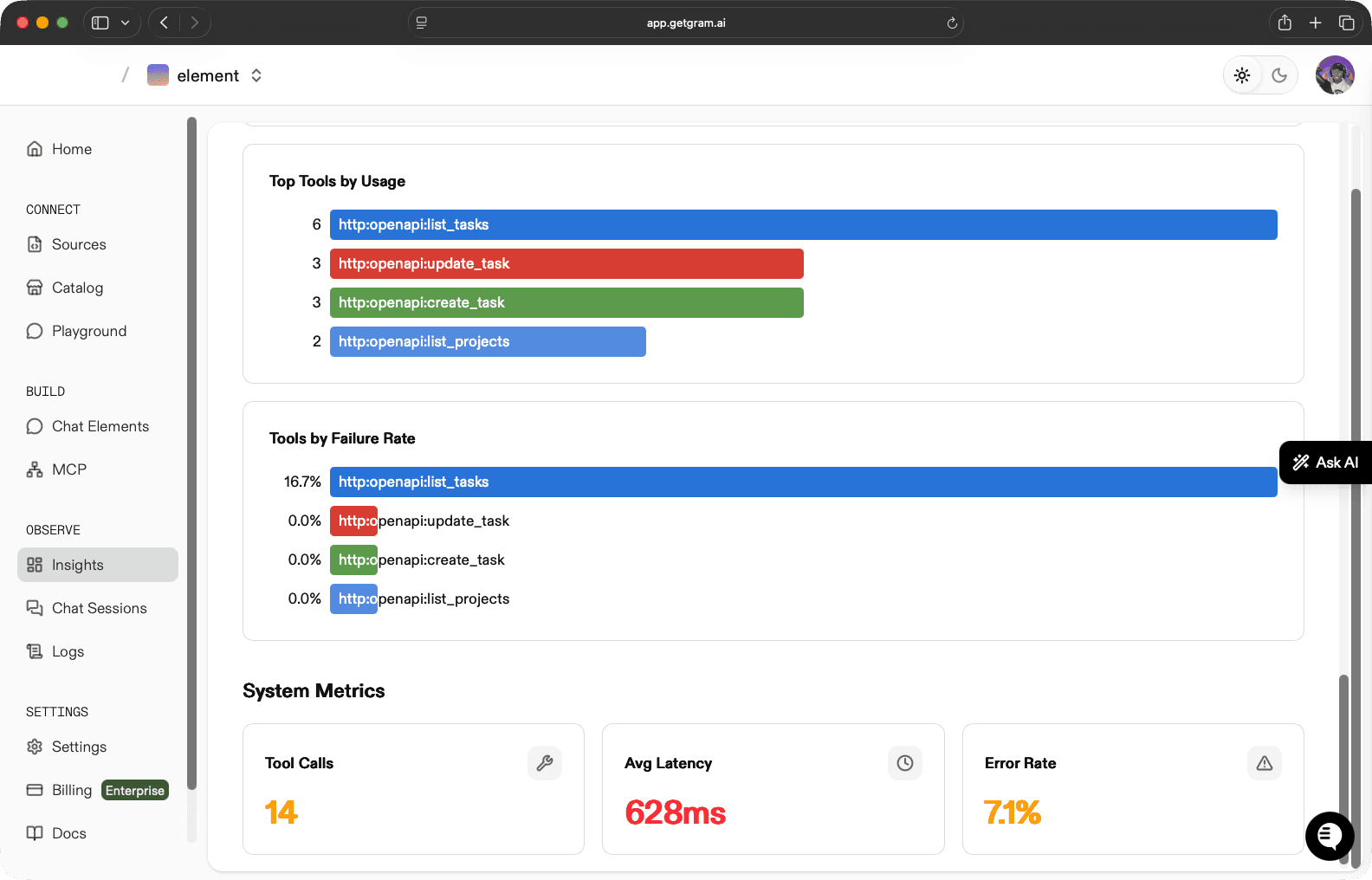Toggle the browser sidebar panel
Viewport: 1372px width, 880px height.
pos(100,23)
